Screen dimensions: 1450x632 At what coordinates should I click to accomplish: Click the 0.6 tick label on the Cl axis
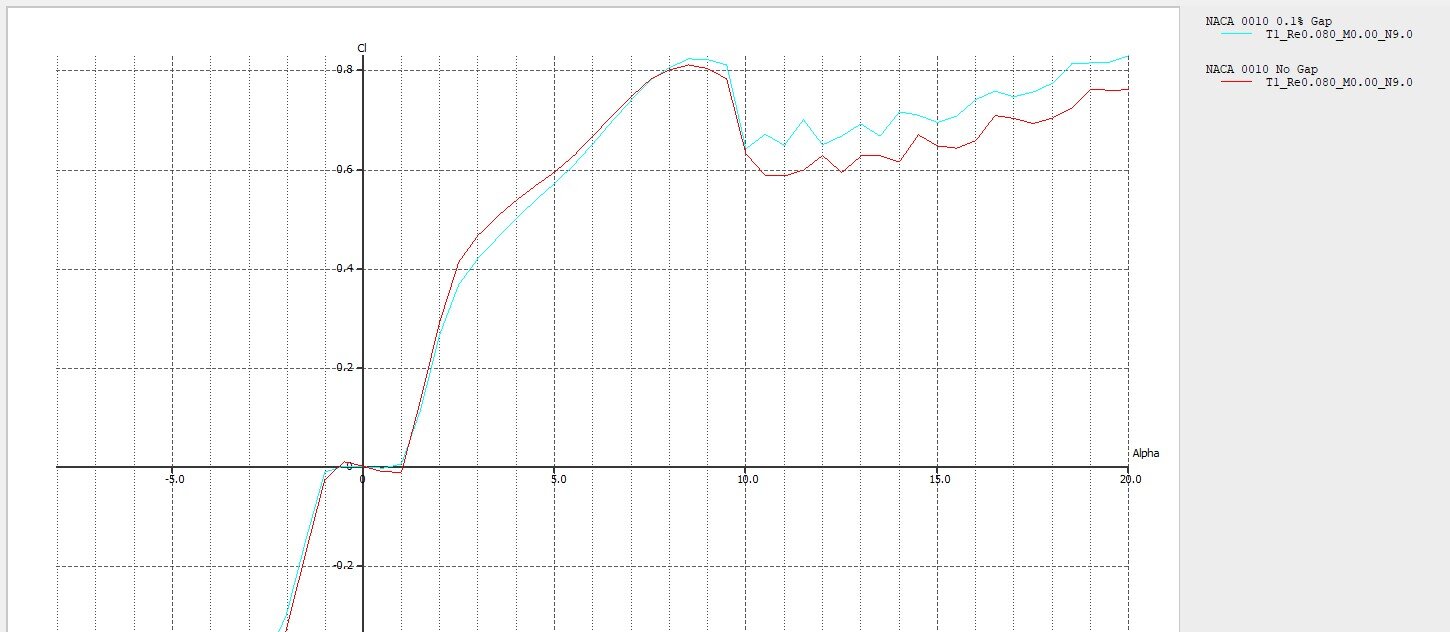[346, 169]
